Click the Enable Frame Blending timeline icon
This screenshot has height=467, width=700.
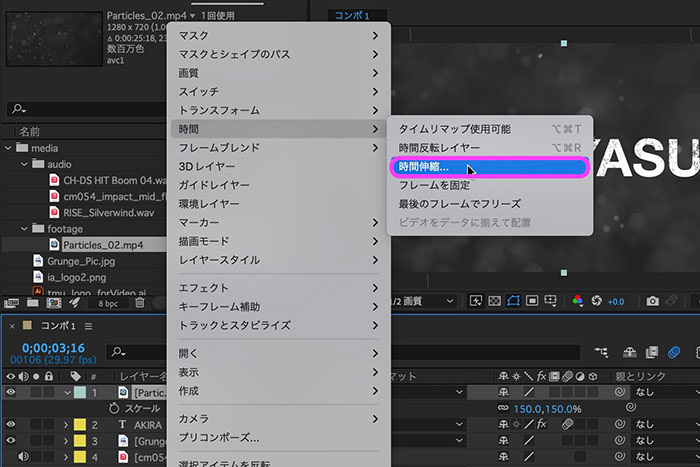pyautogui.click(x=652, y=352)
